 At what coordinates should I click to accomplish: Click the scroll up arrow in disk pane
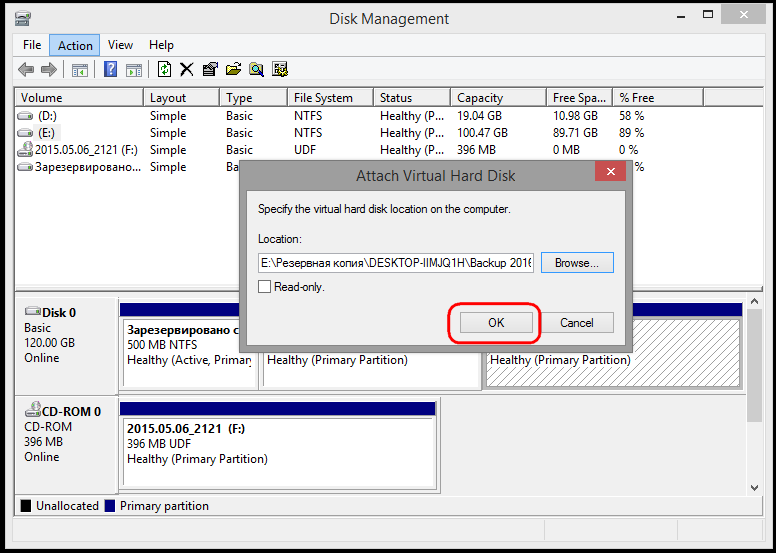754,302
